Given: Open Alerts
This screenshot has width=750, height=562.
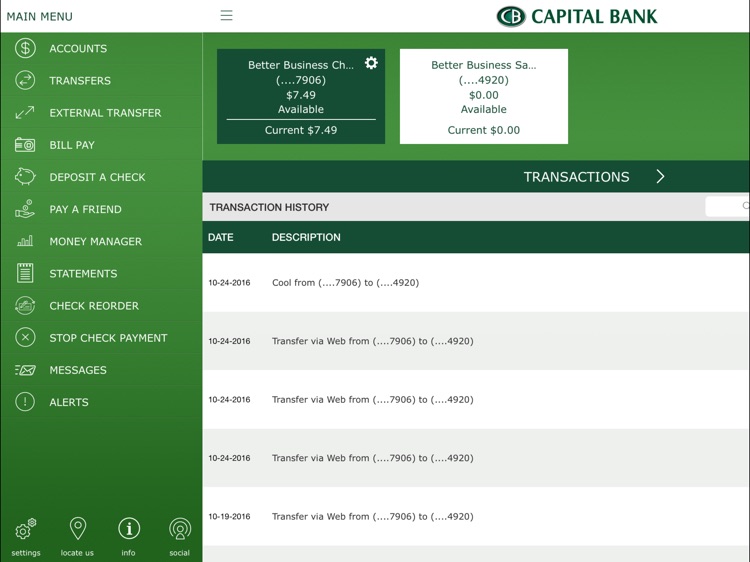Looking at the screenshot, I should (x=101, y=402).
